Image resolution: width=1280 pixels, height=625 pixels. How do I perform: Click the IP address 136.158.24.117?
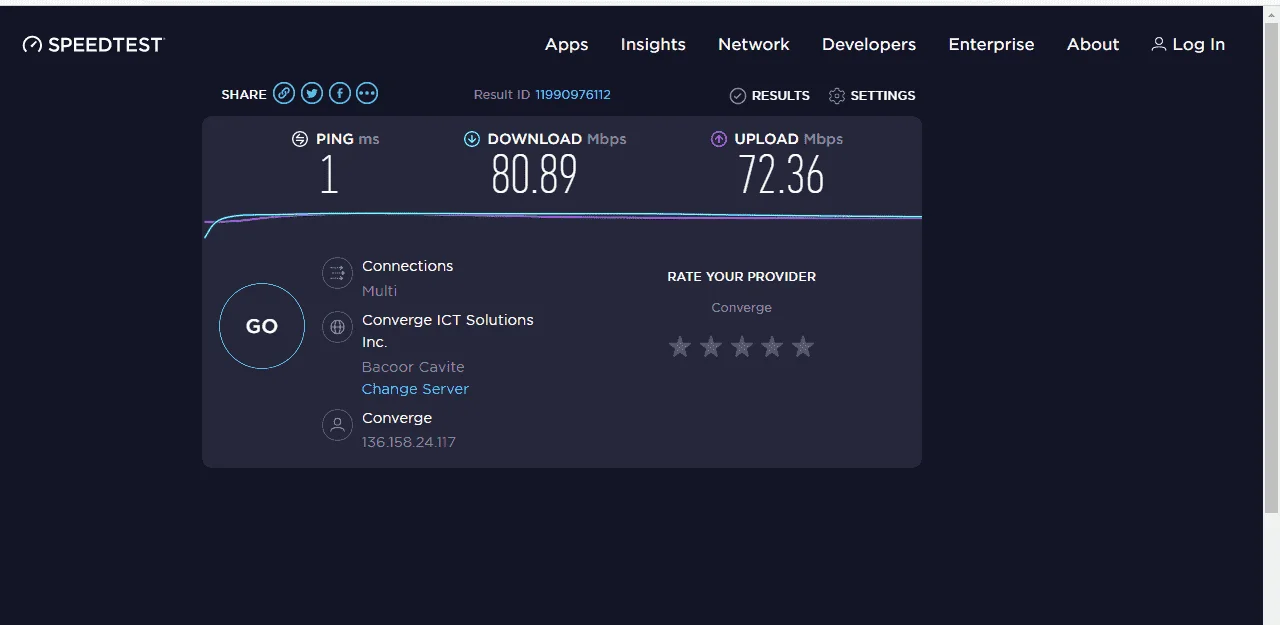[x=409, y=442]
